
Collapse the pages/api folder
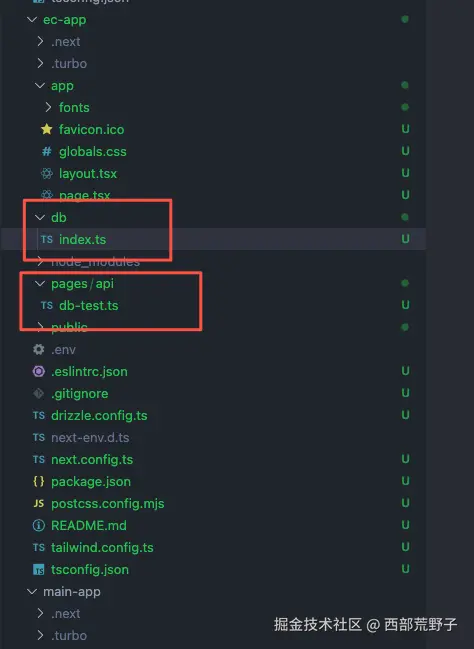(x=40, y=284)
